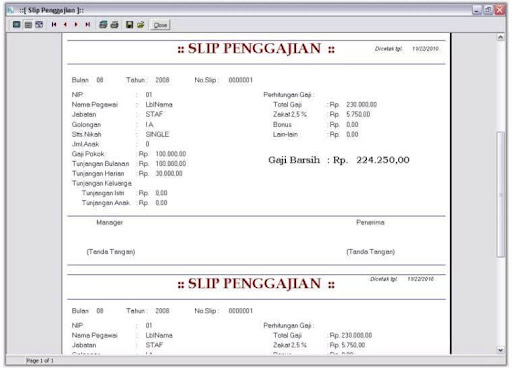
Task: Click the first SLIP PENGGAJIAN heading
Action: (x=256, y=49)
